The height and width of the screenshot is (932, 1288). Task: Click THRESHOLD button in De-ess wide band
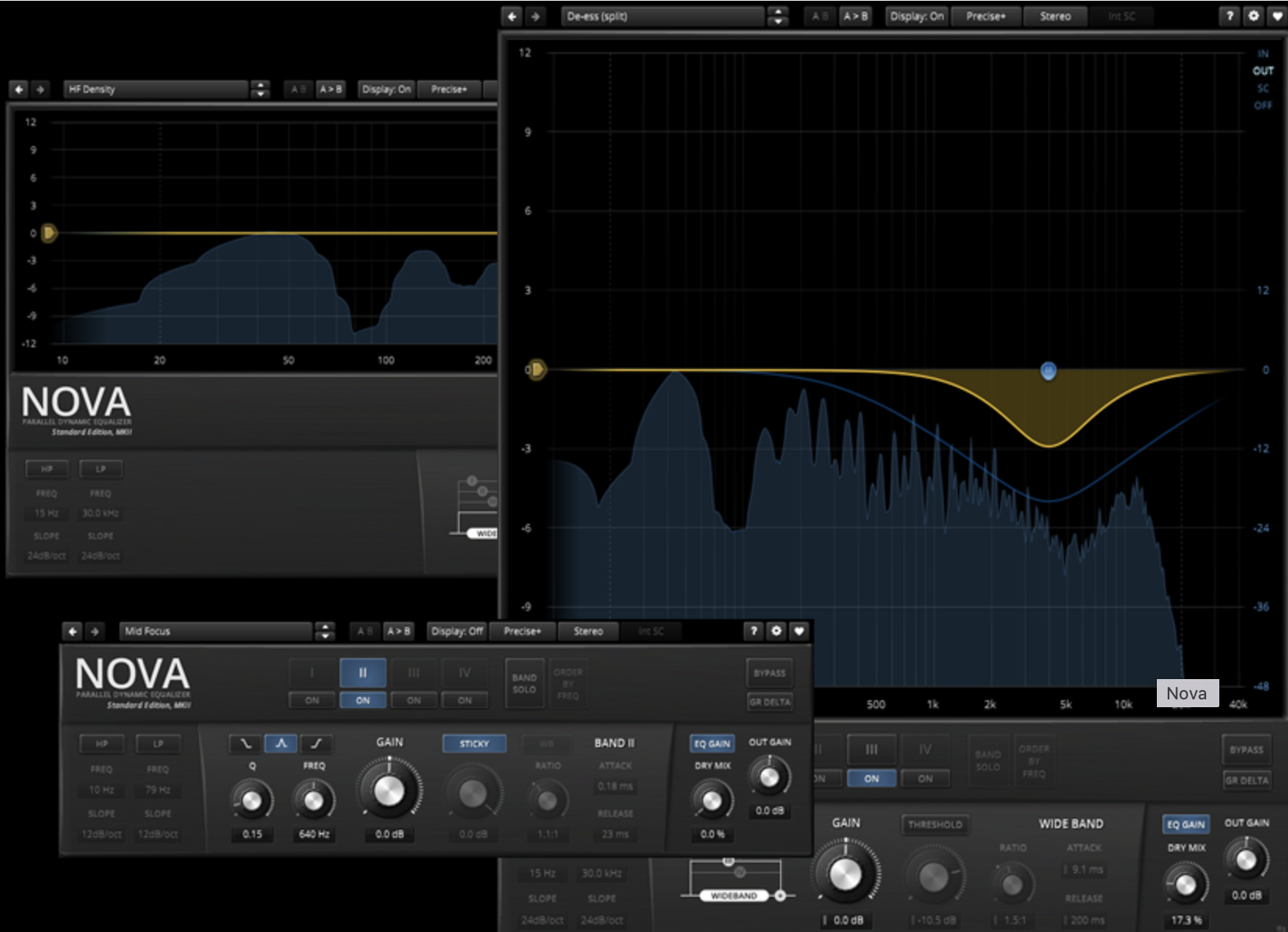click(x=935, y=824)
